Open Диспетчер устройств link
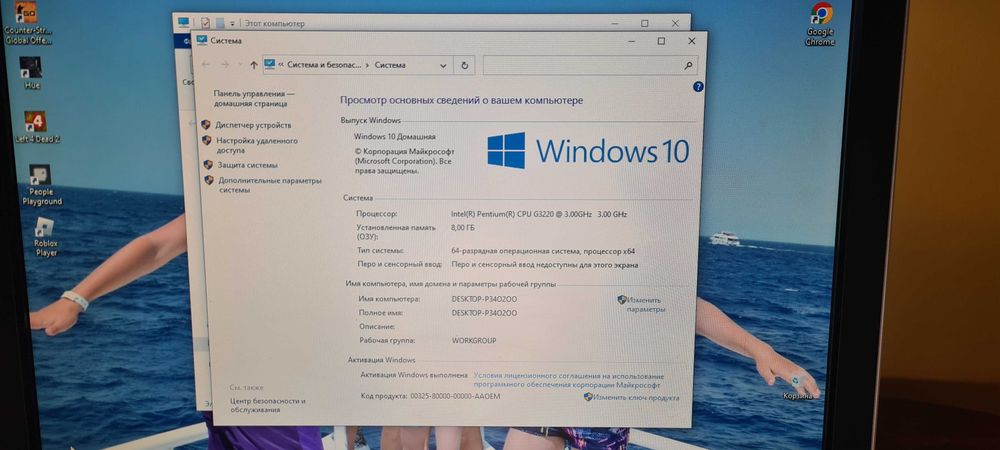 [x=253, y=125]
